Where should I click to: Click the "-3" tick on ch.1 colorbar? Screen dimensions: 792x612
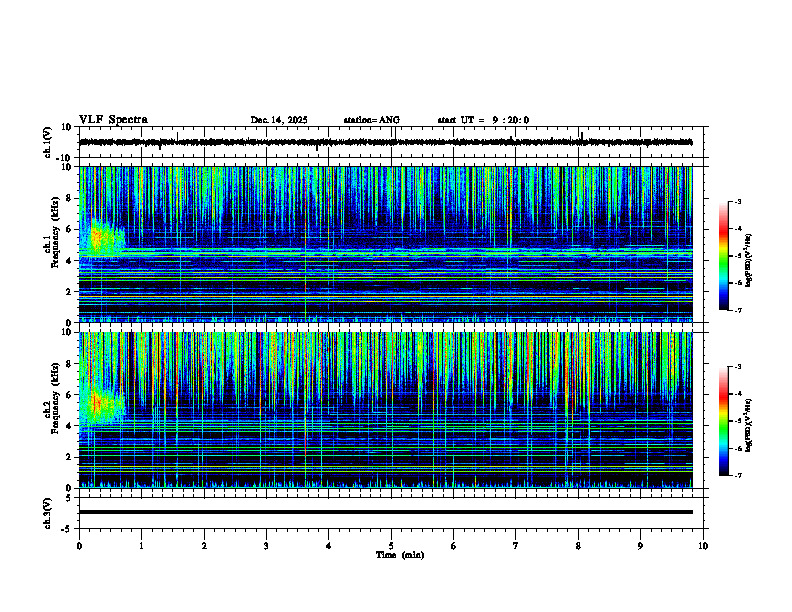click(738, 201)
